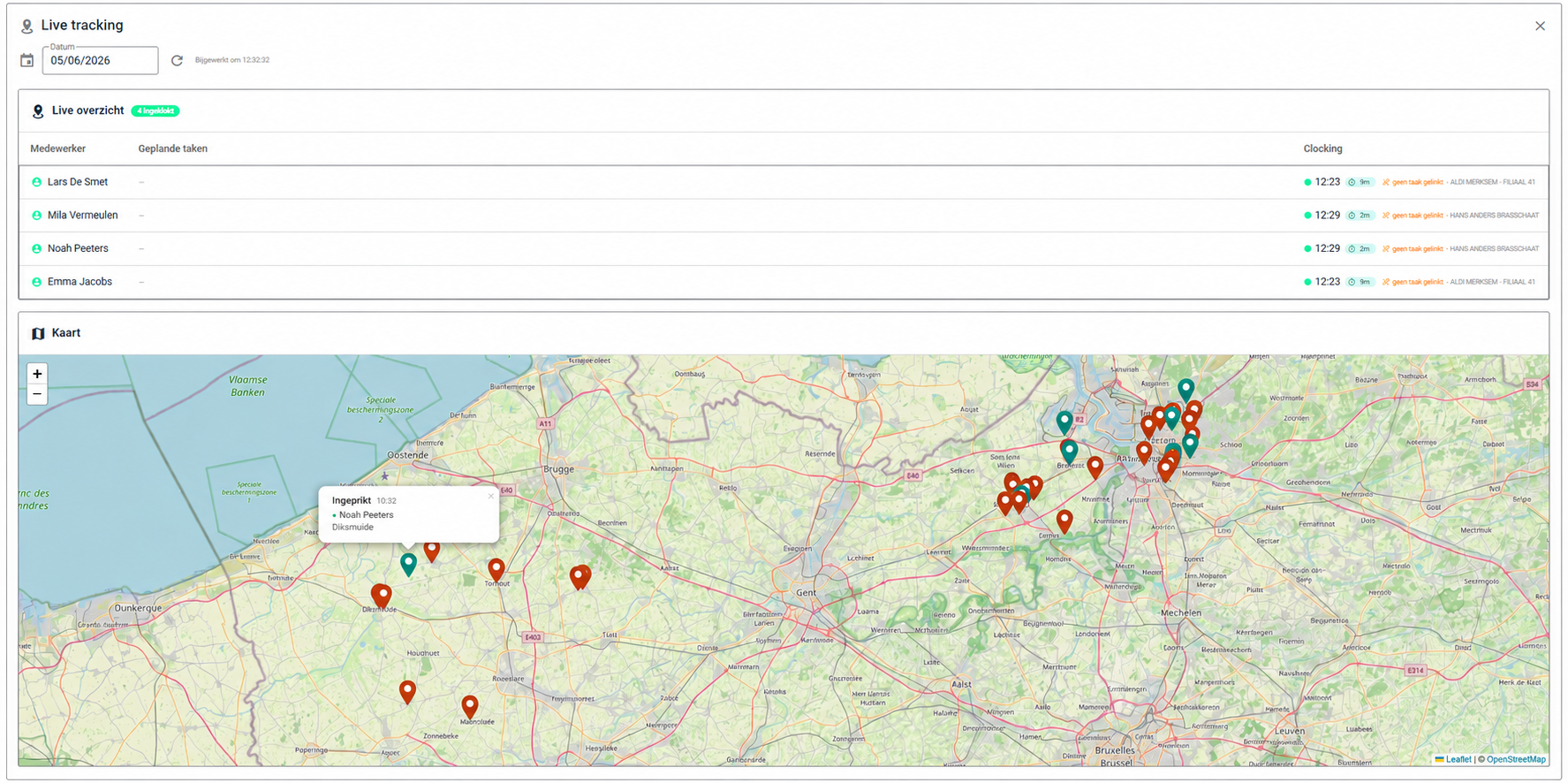Select the red marker at Torhout

click(496, 570)
